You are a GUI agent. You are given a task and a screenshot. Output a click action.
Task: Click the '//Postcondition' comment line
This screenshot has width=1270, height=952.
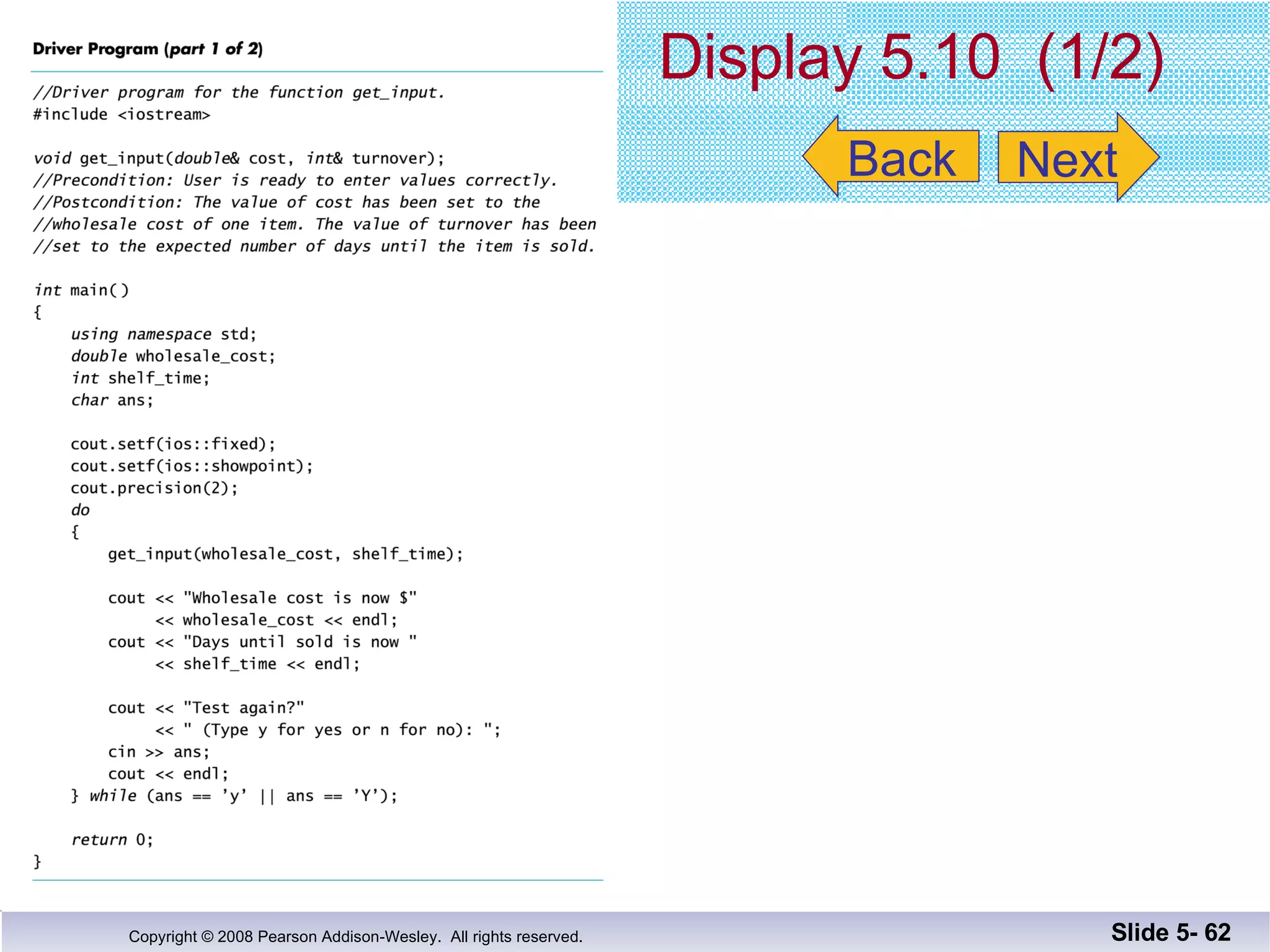point(286,203)
